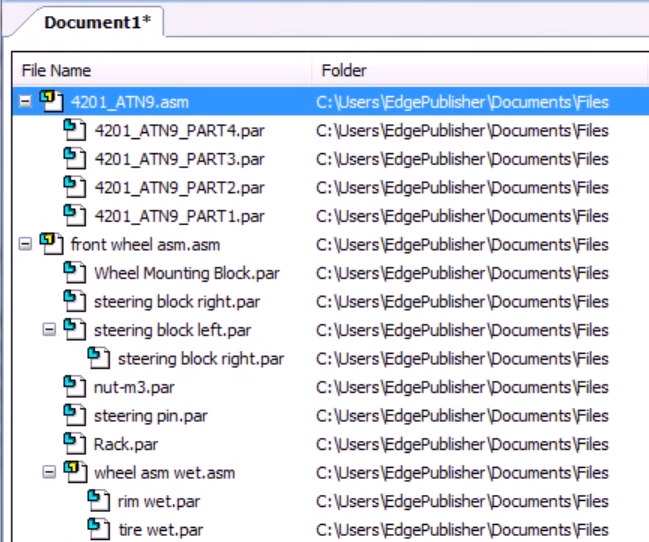
Task: Switch to the Document1 tab
Action: coord(97,21)
